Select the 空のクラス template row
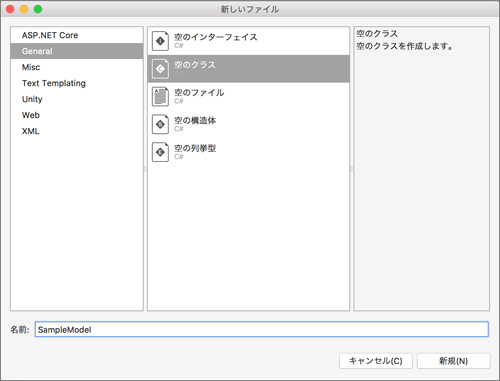The width and height of the screenshot is (500, 381). (x=248, y=69)
